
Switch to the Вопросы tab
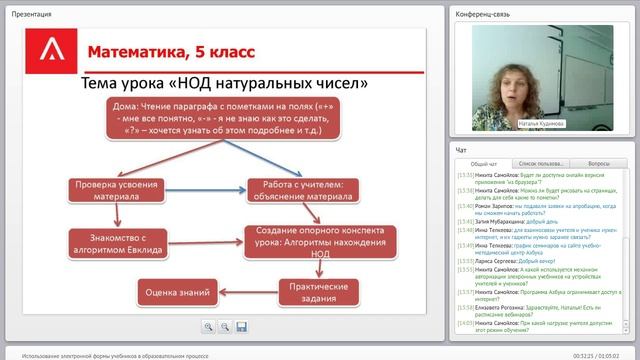click(599, 164)
